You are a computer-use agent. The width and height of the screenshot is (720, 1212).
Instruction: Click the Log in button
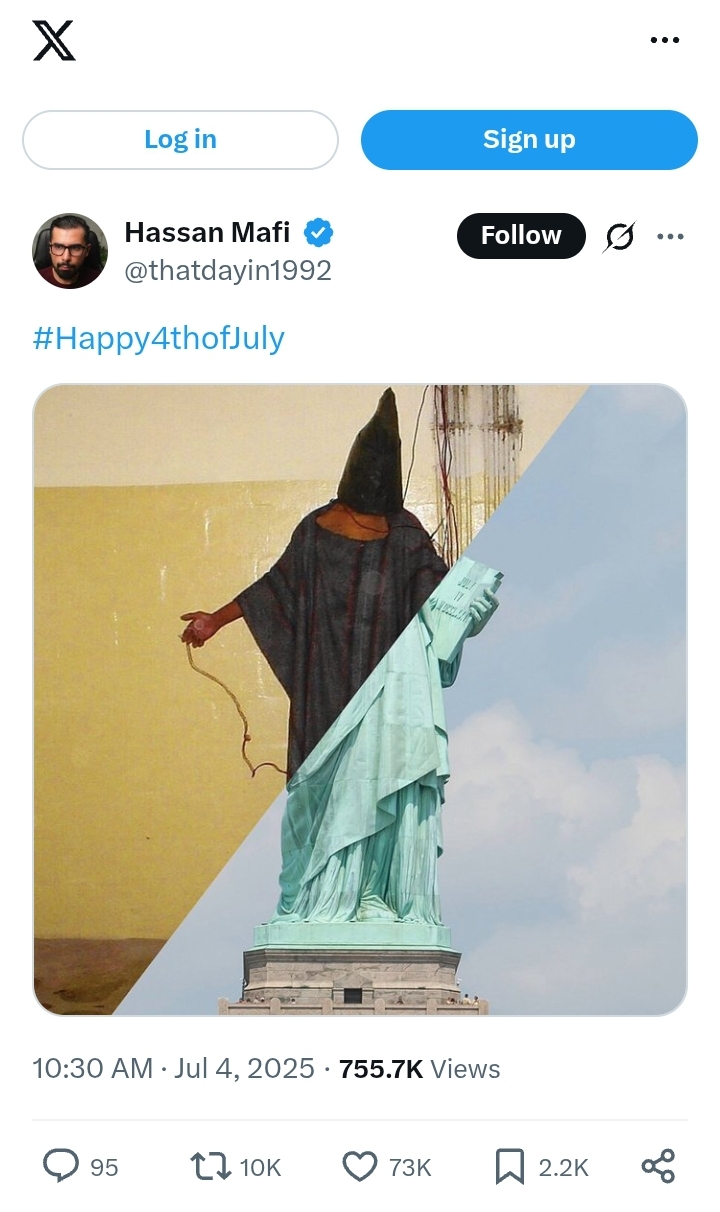180,139
